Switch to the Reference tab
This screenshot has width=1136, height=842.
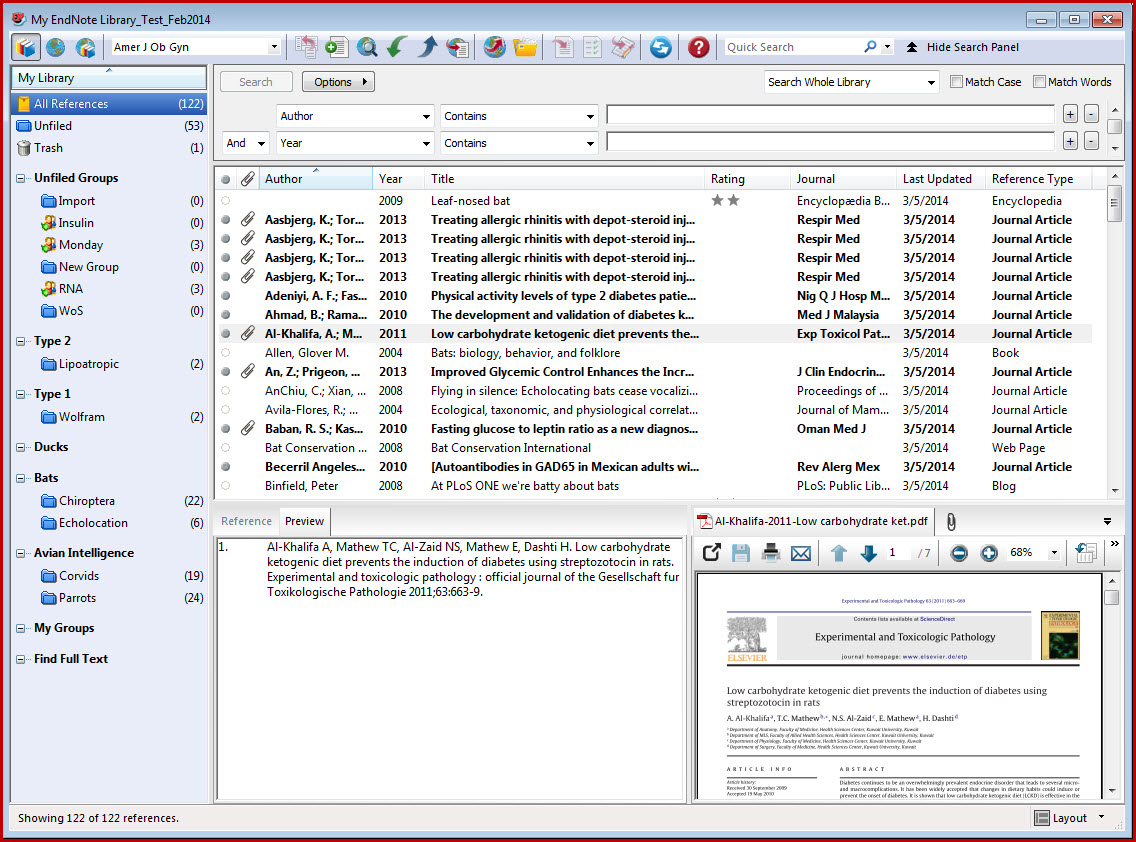pos(246,521)
